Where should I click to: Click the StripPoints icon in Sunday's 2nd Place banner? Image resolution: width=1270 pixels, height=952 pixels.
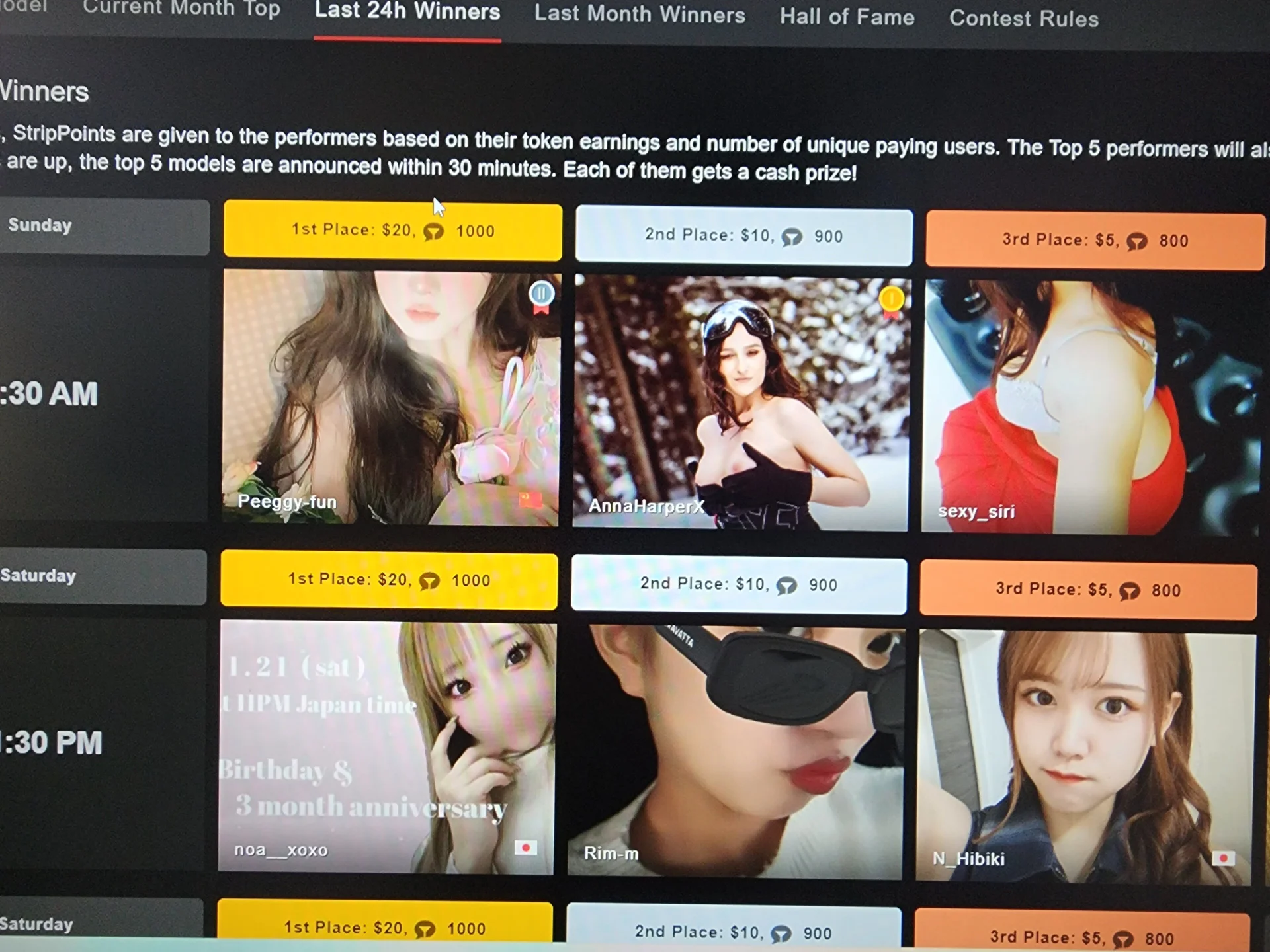click(792, 237)
